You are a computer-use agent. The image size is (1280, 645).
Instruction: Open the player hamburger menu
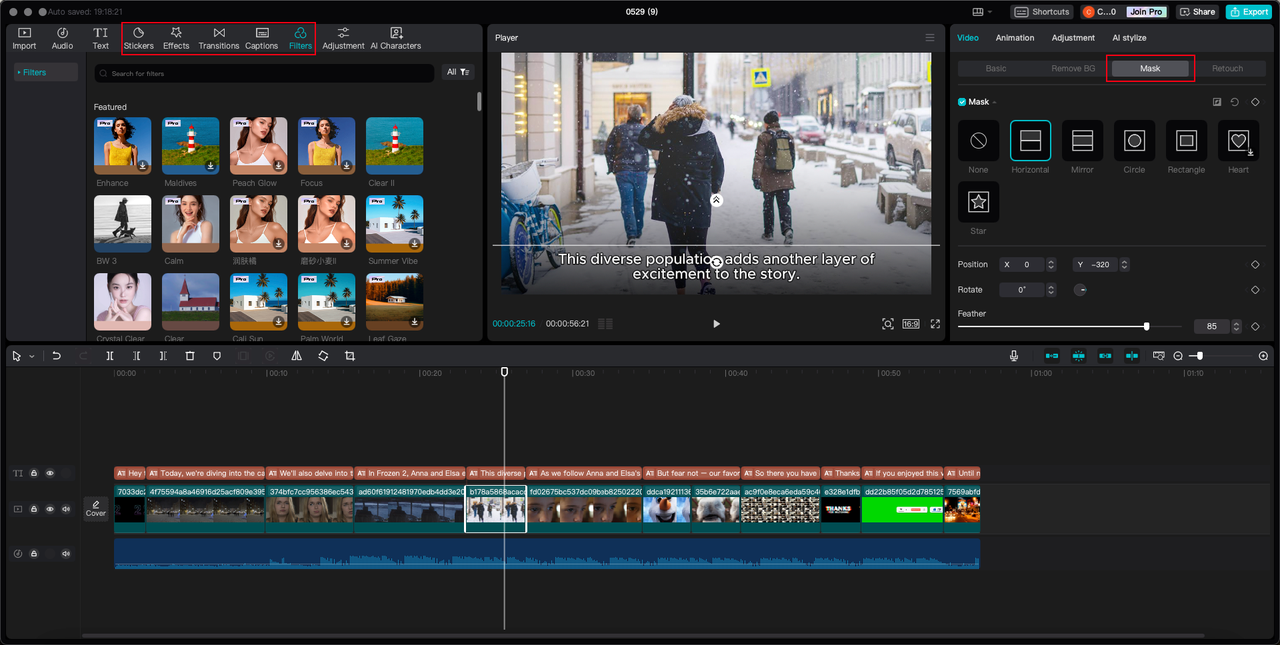(930, 38)
